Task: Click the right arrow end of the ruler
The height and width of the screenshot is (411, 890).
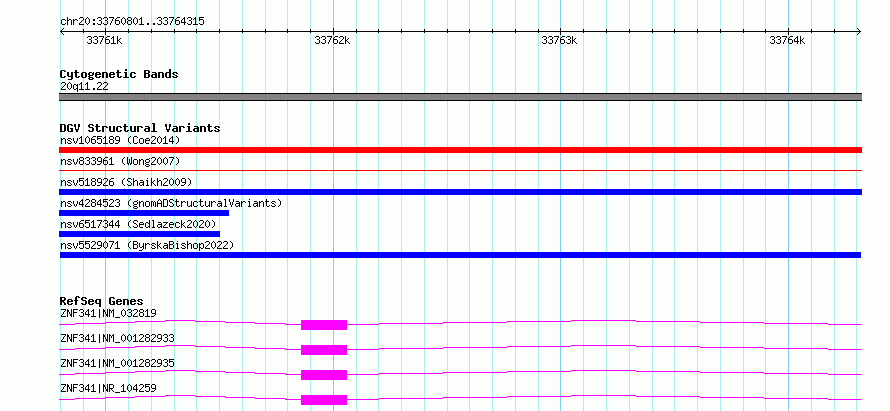Action: click(x=859, y=31)
